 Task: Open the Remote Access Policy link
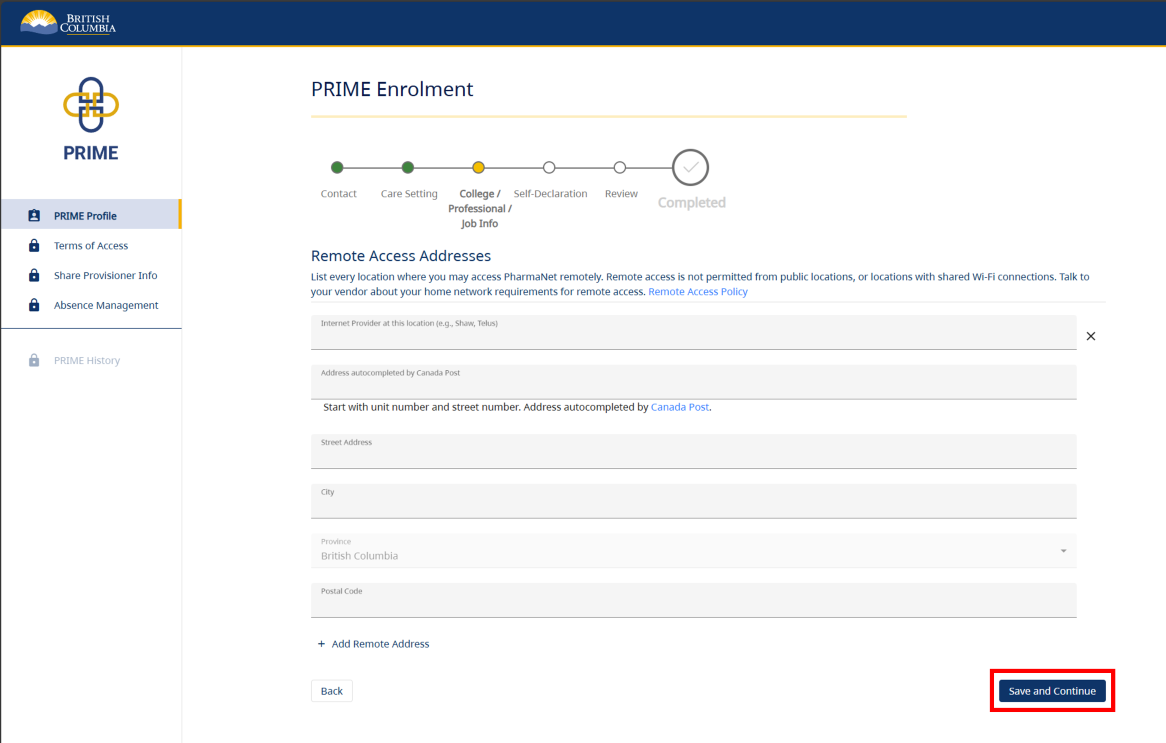click(x=697, y=292)
